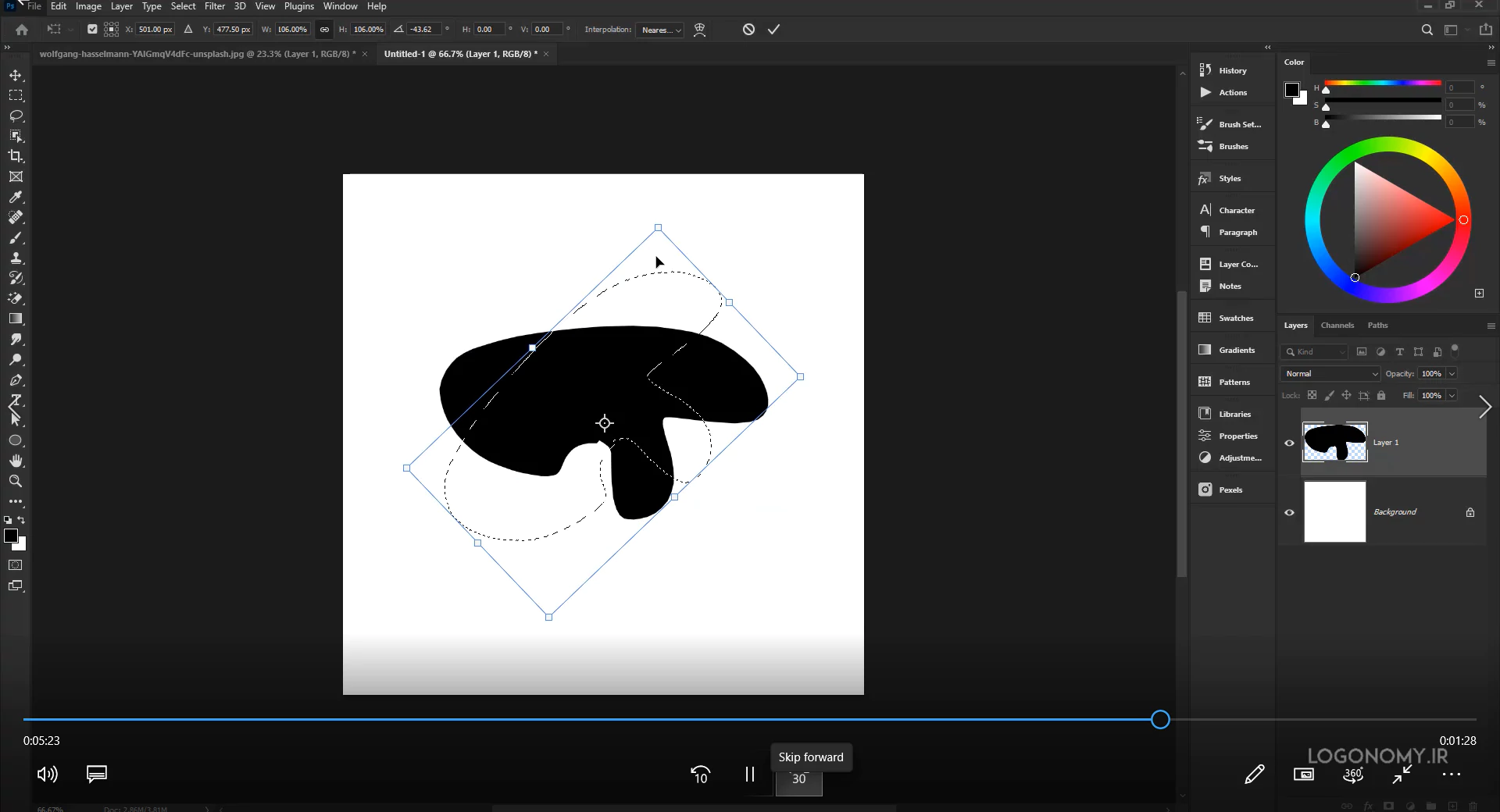Click the video pause button
This screenshot has height=812, width=1500.
tap(750, 775)
